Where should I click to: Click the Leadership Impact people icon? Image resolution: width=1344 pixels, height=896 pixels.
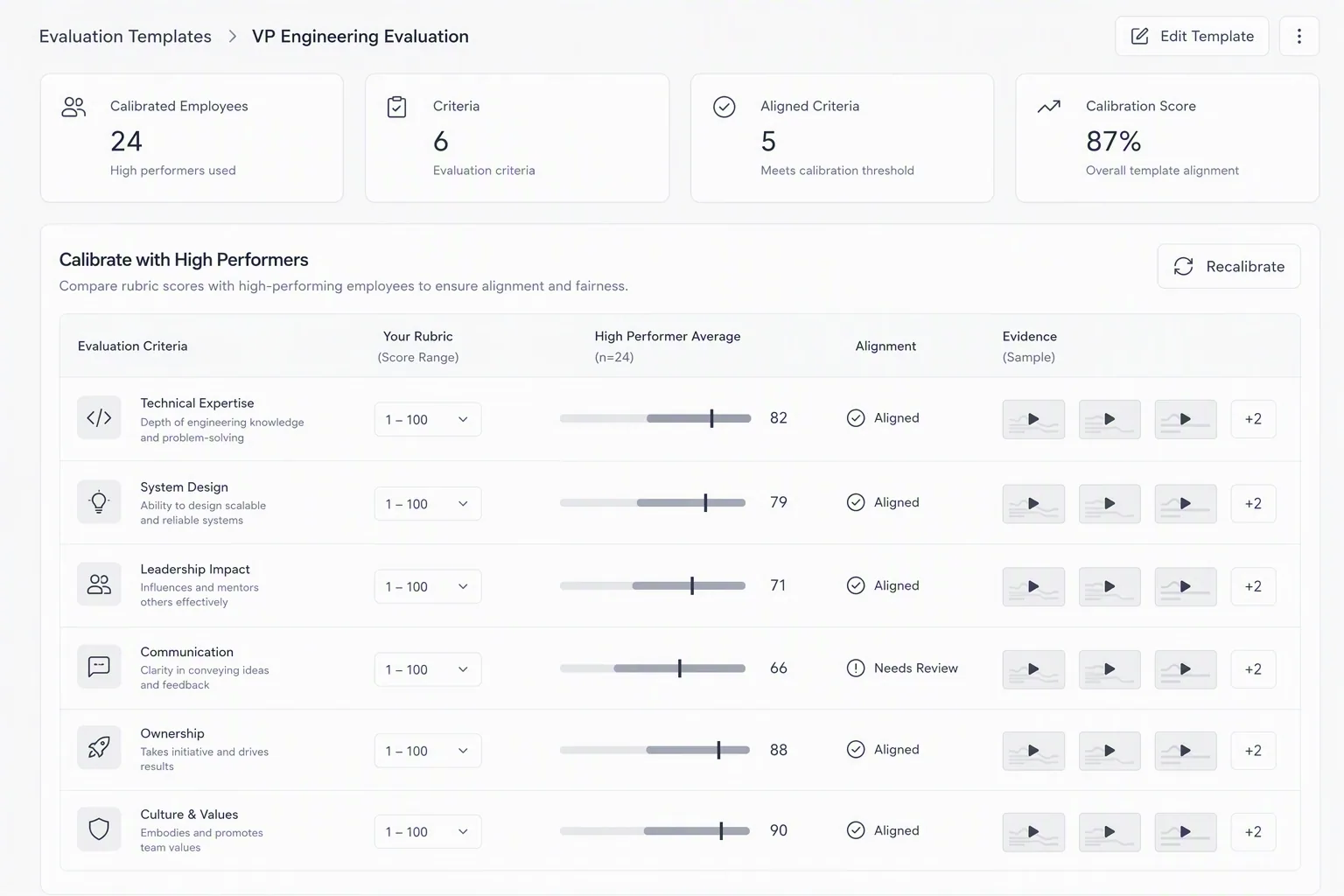tap(99, 585)
